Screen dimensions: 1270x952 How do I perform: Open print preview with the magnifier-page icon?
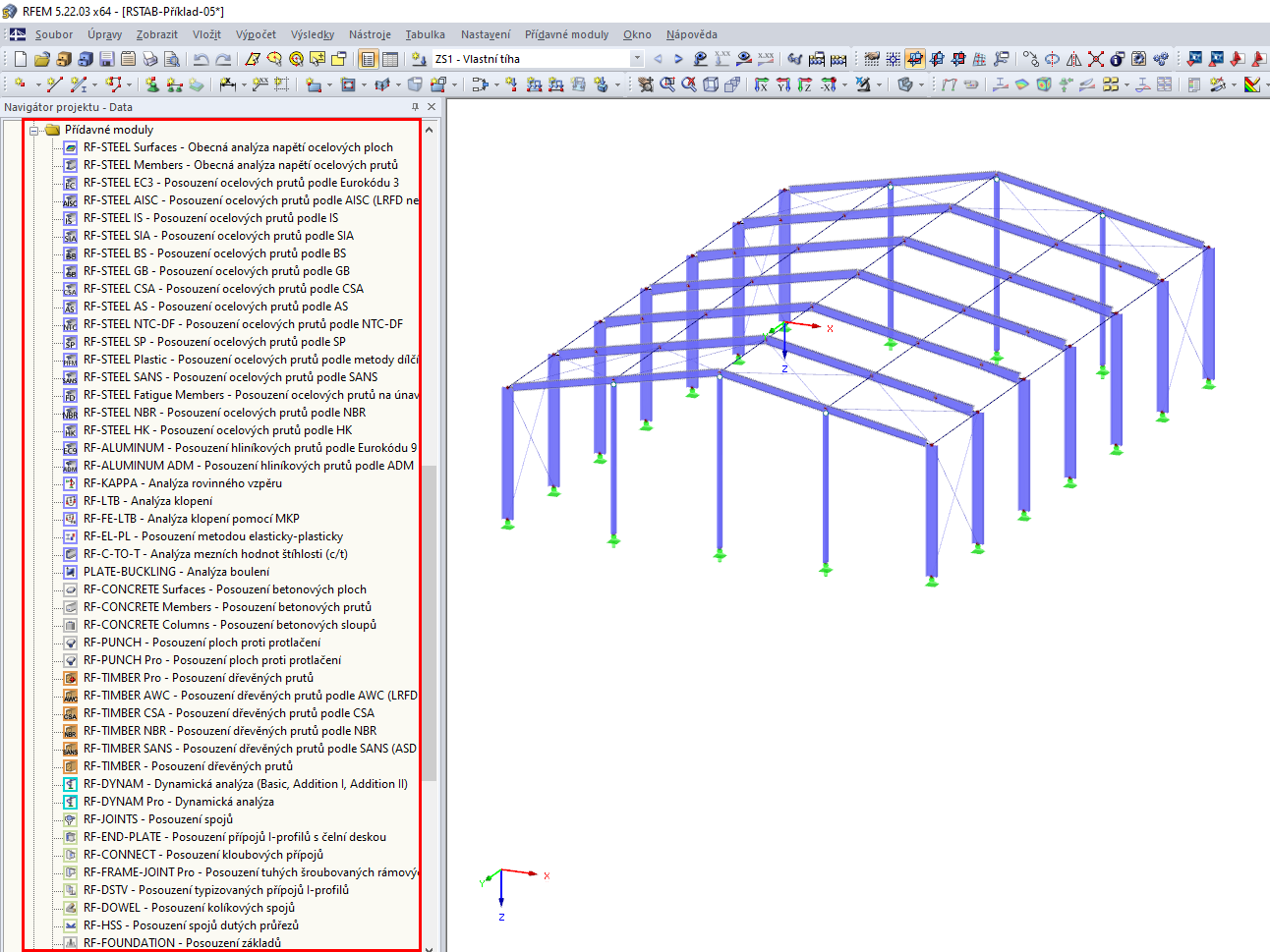click(172, 59)
